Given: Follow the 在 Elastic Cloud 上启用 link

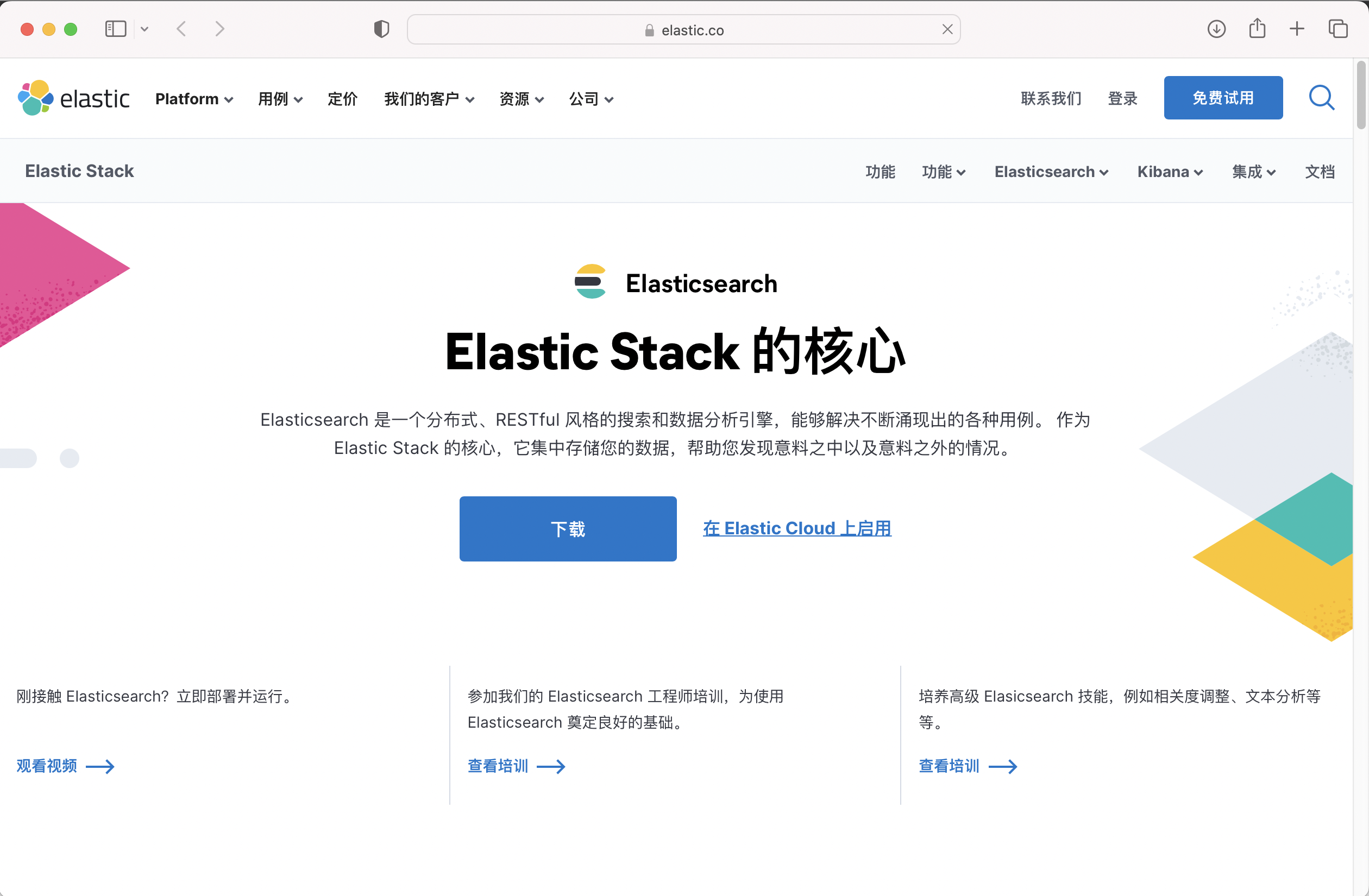Looking at the screenshot, I should pos(796,528).
